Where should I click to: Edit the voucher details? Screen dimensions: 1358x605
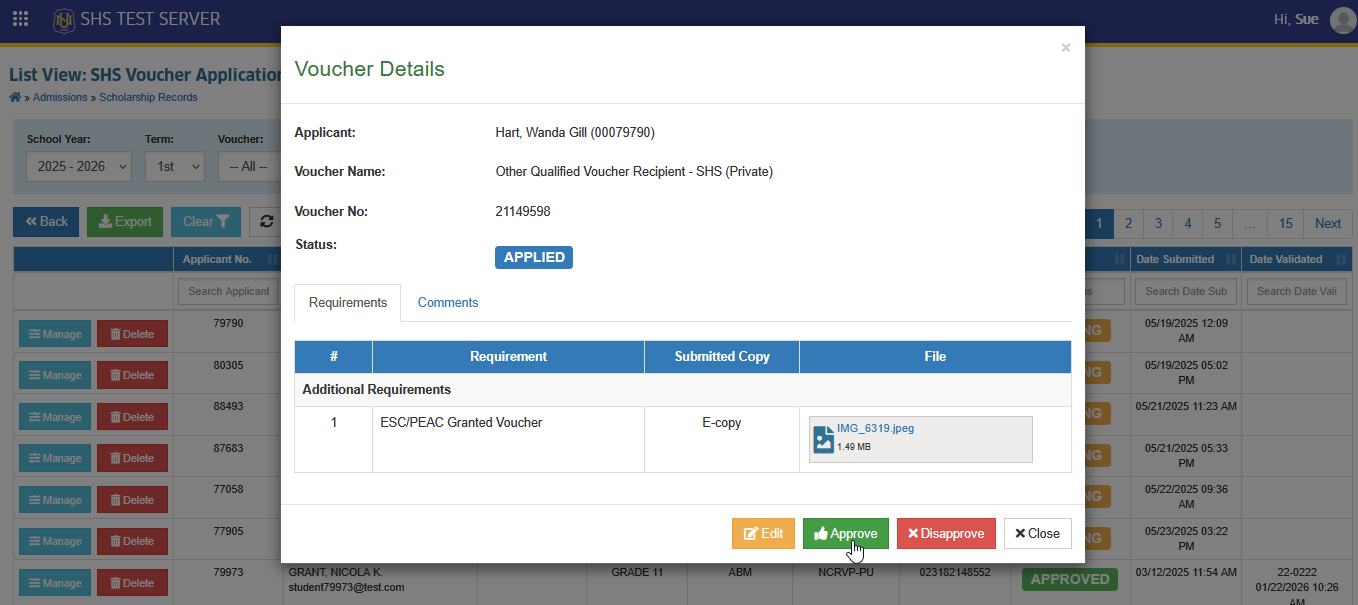click(763, 534)
